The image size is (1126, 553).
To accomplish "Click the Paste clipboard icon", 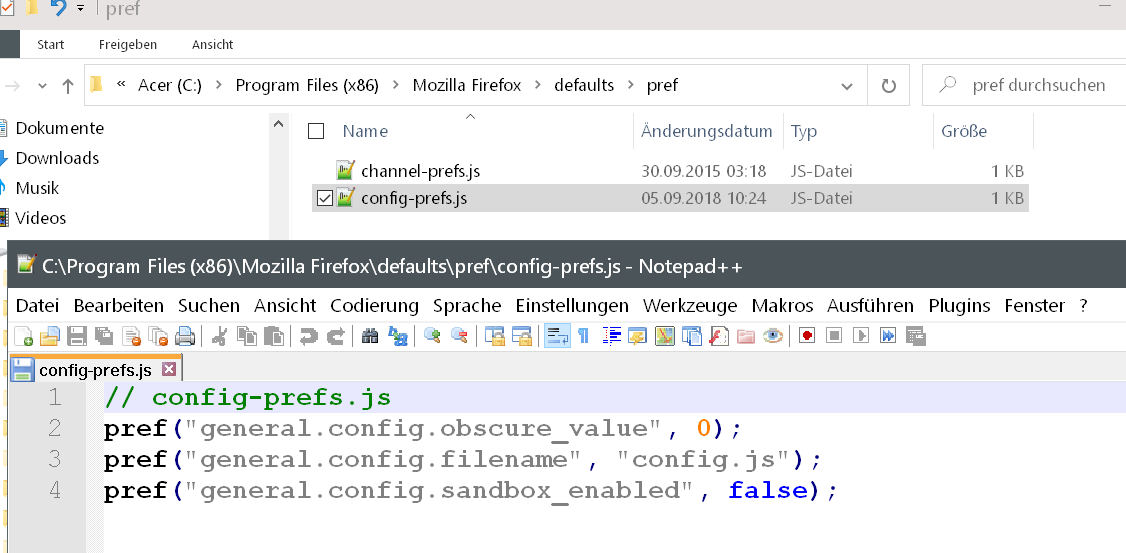I will (x=274, y=336).
